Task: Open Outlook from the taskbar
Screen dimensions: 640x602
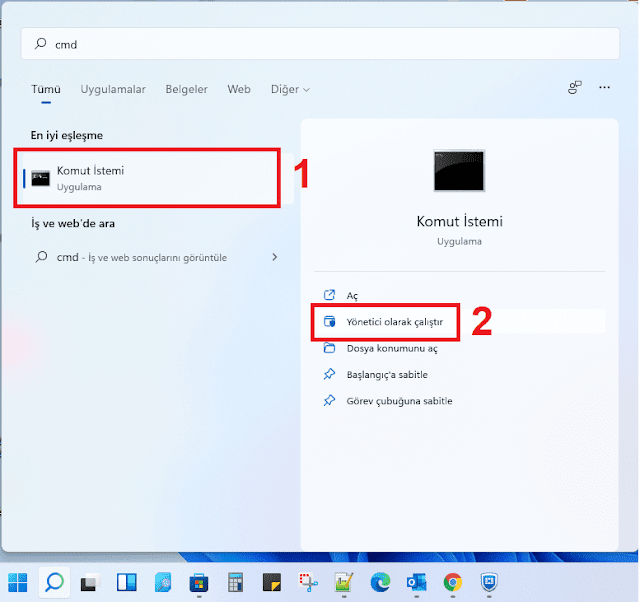Action: [x=416, y=582]
